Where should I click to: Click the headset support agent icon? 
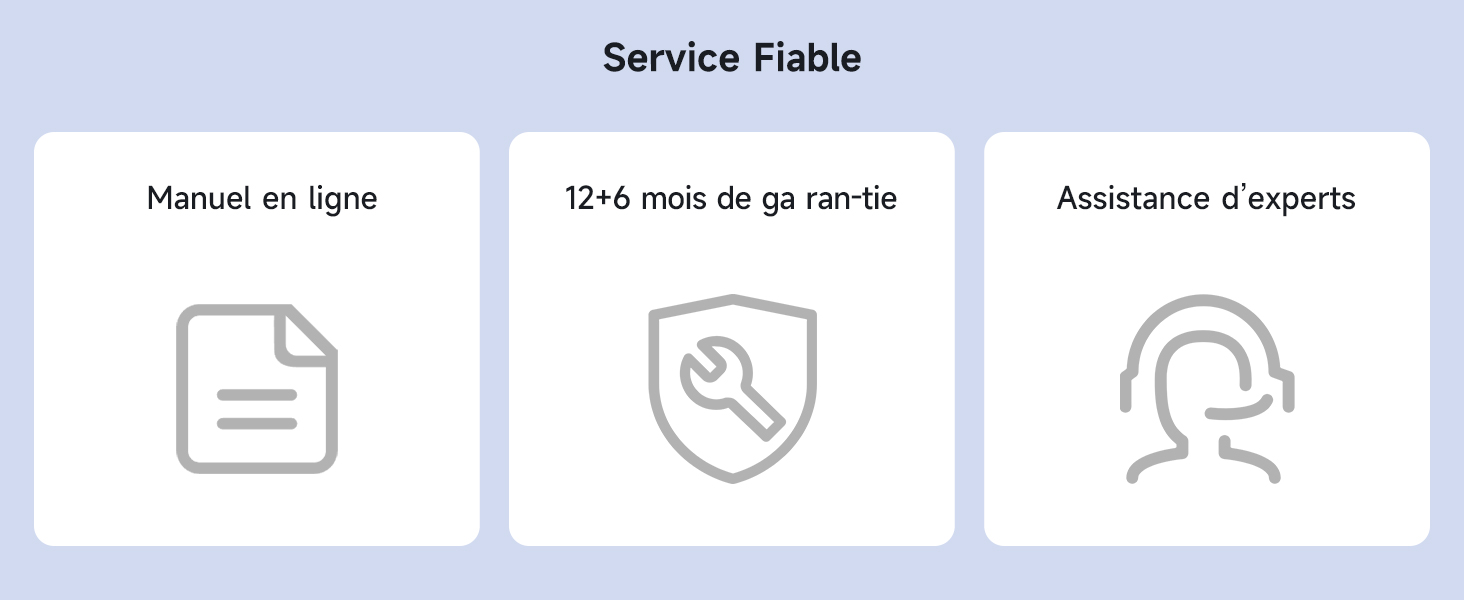click(x=1205, y=389)
